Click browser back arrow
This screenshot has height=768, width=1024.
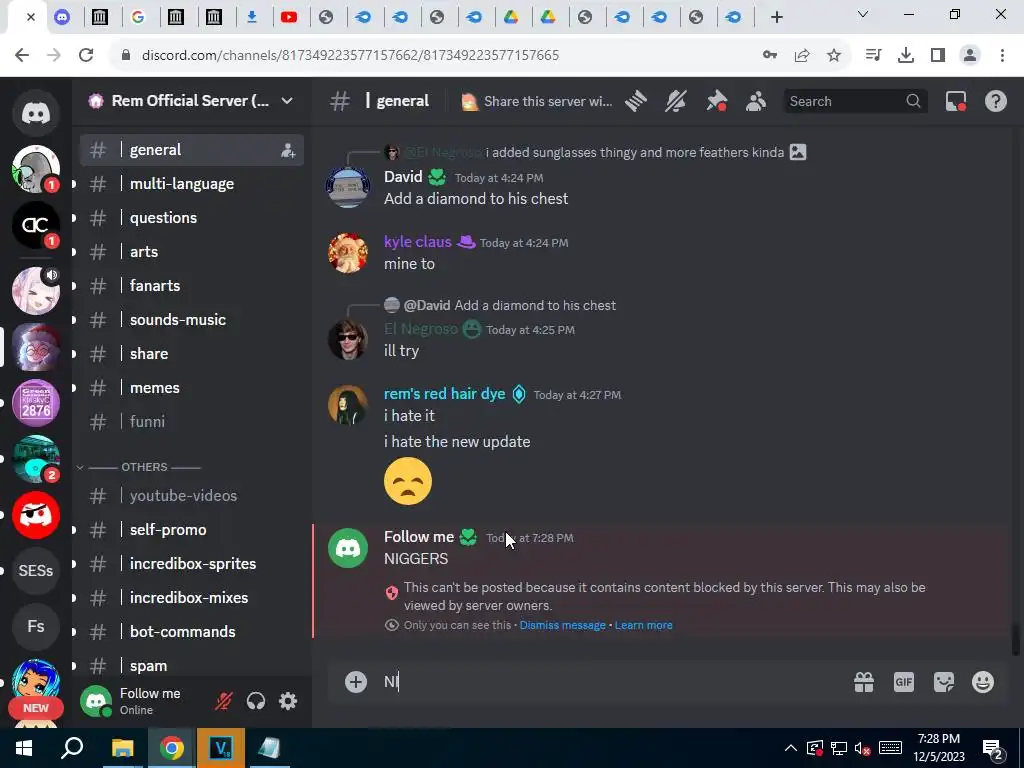tap(22, 55)
